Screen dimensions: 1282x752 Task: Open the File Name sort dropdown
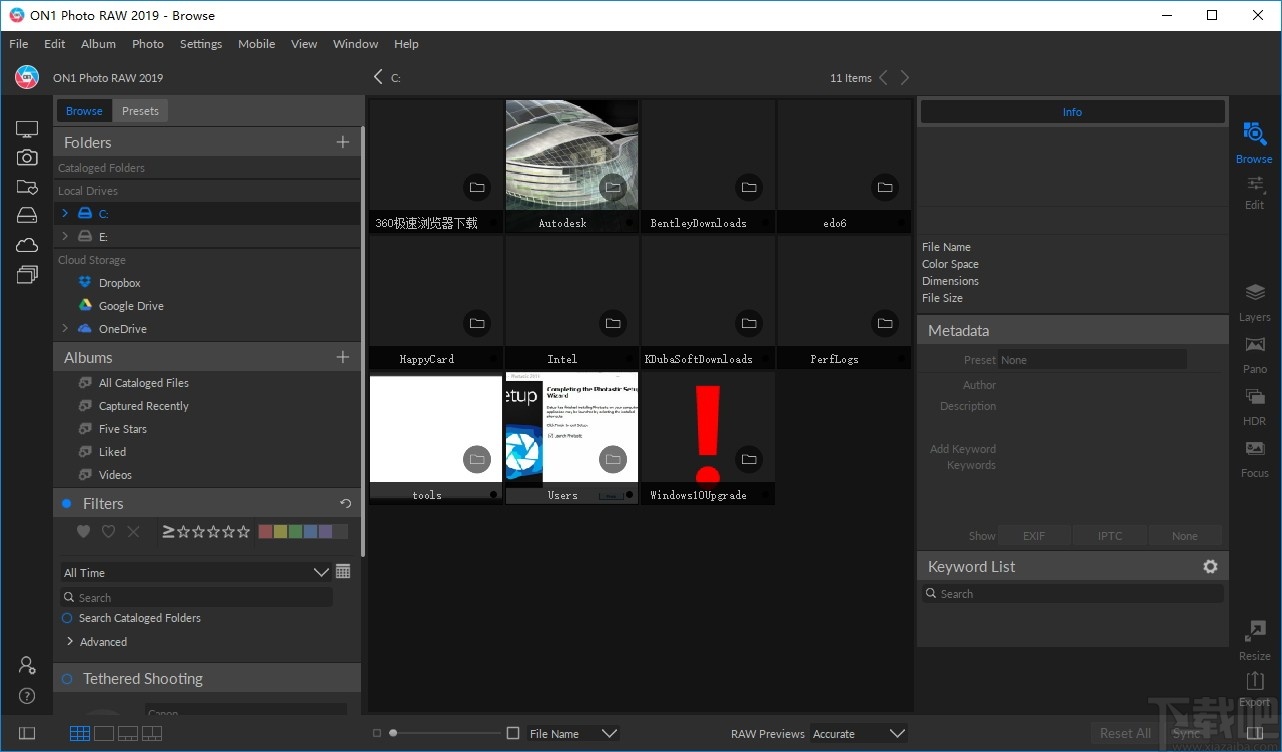574,733
